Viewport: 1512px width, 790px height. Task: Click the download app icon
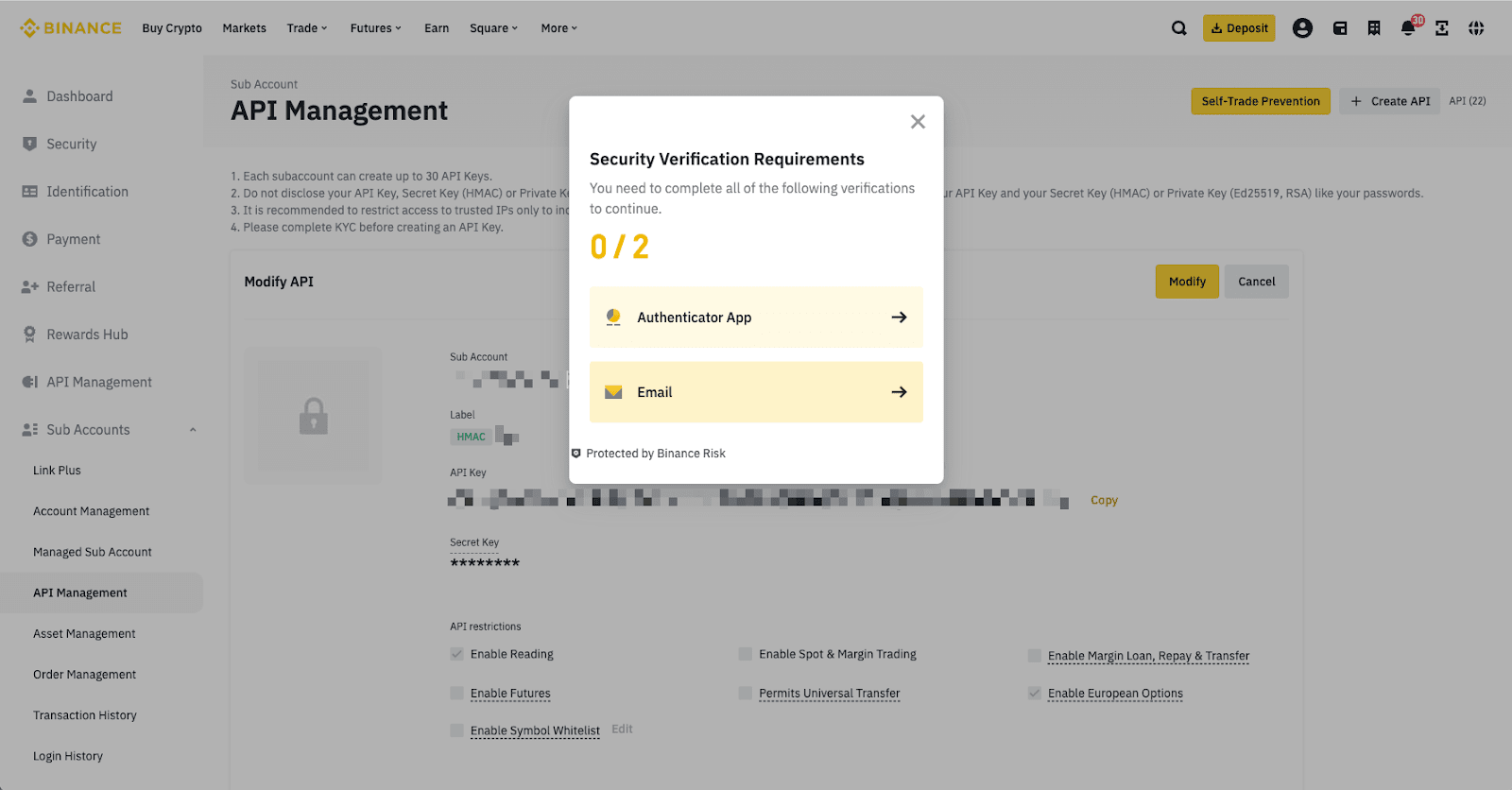[x=1442, y=28]
